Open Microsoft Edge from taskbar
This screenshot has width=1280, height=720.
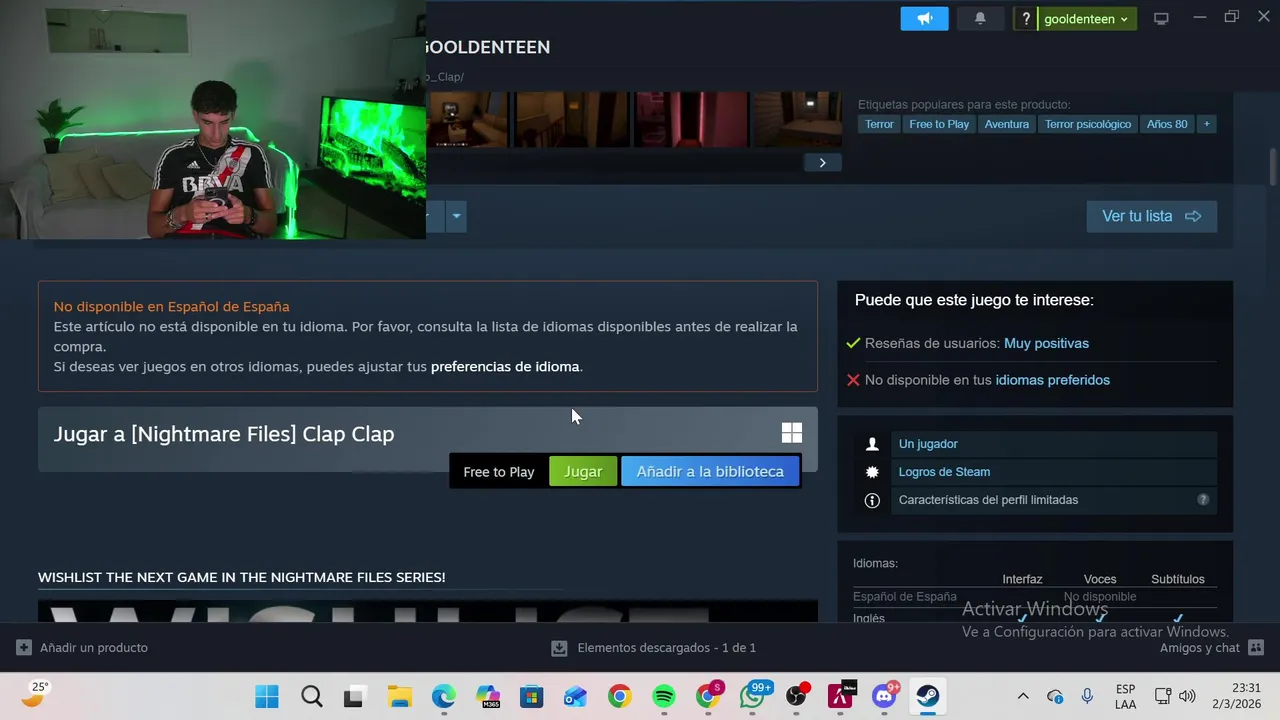tap(443, 697)
